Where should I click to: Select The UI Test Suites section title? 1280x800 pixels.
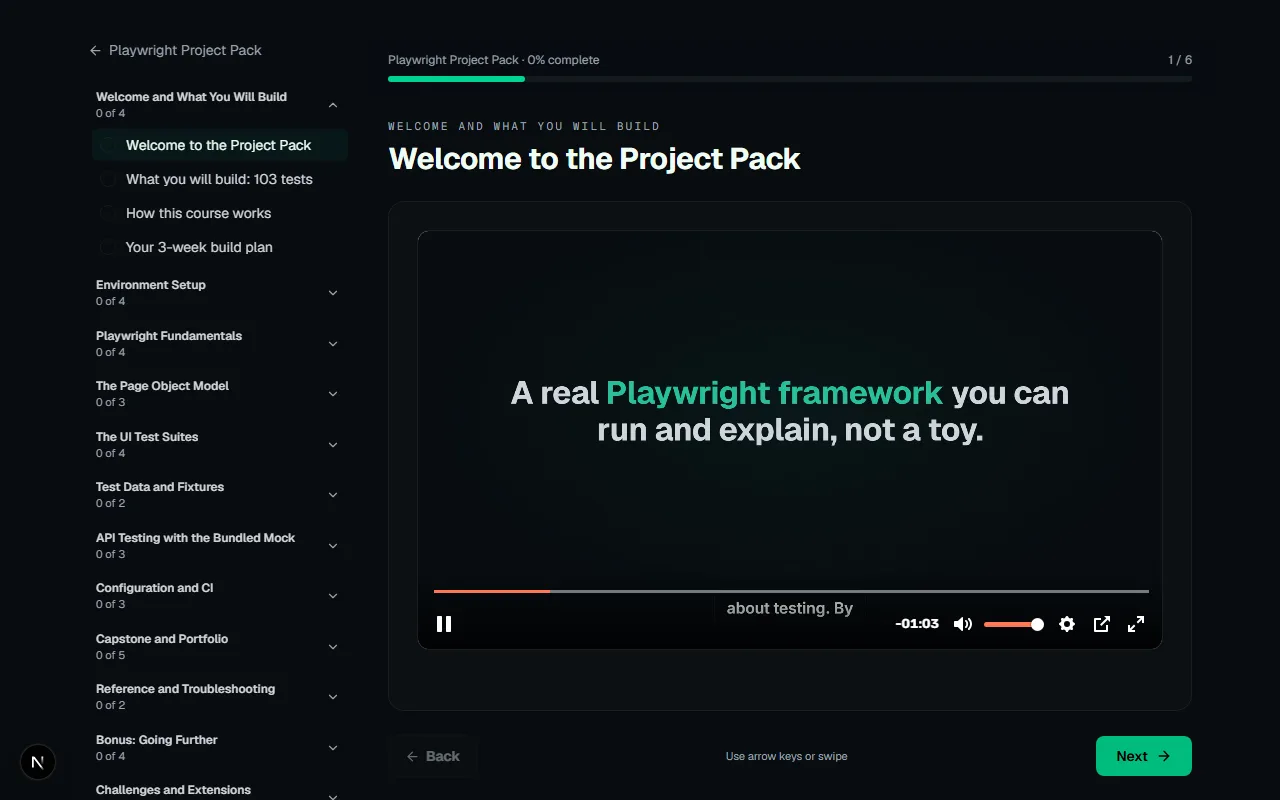pos(147,437)
